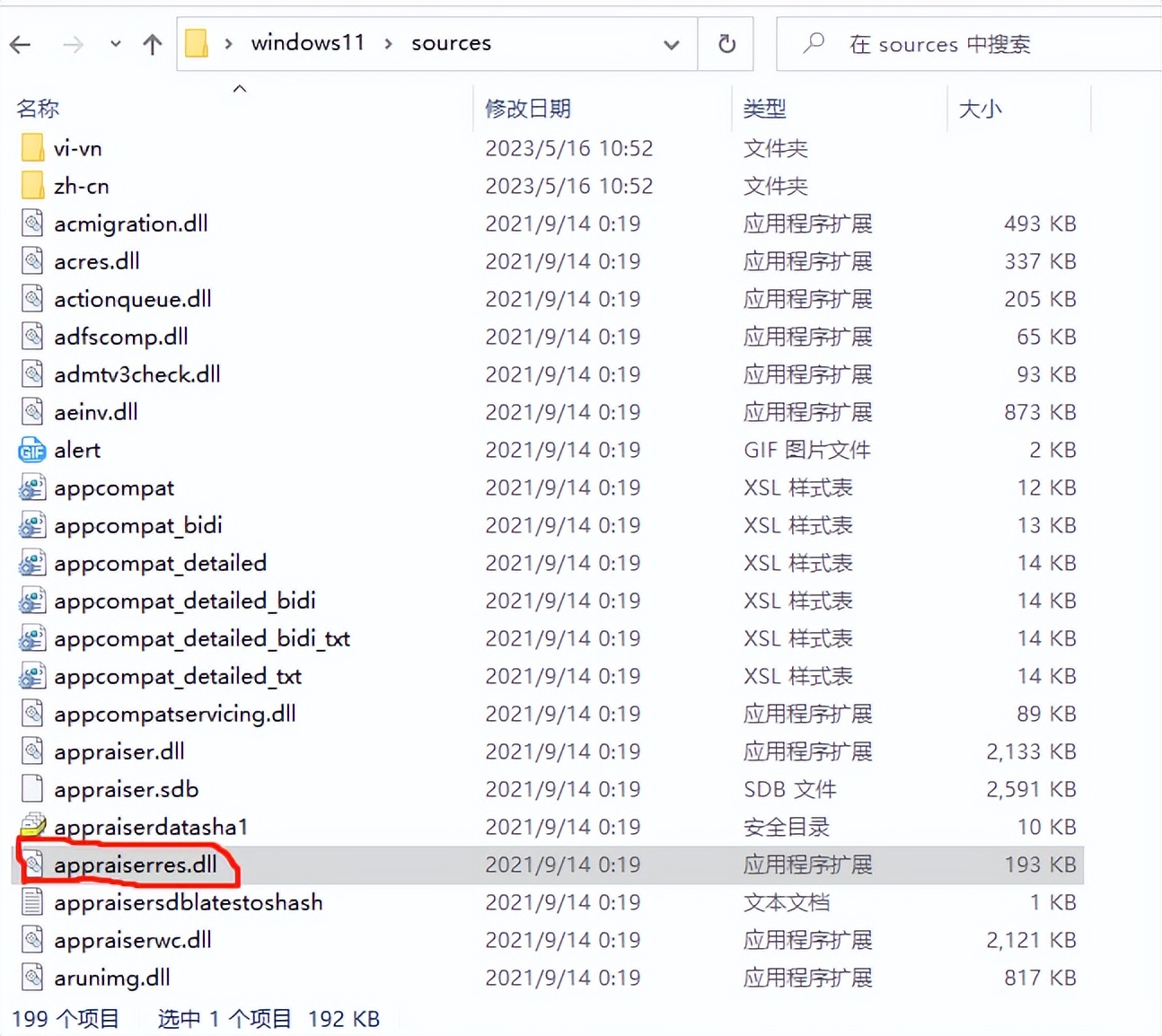Click the search magnifier icon
Screen dimensions: 1162x1036
[x=814, y=43]
